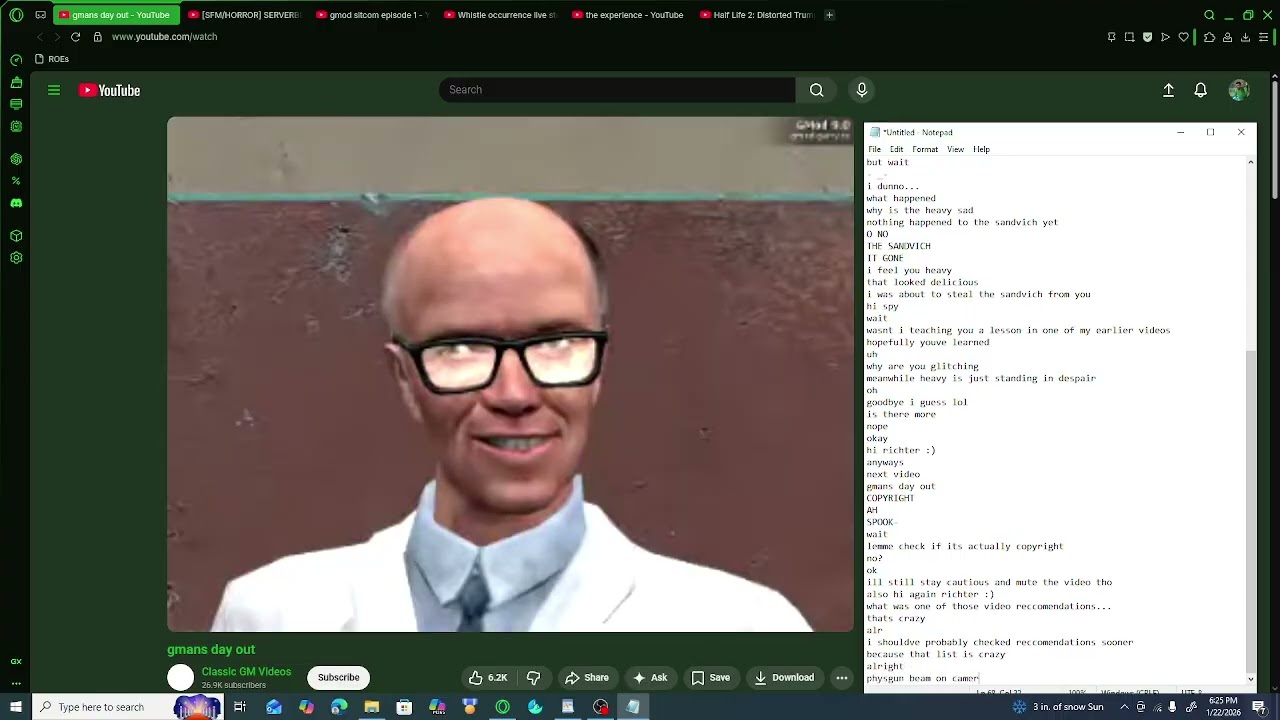Open the YouTube account avatar menu
Screen dimensions: 1280x720
(1239, 90)
